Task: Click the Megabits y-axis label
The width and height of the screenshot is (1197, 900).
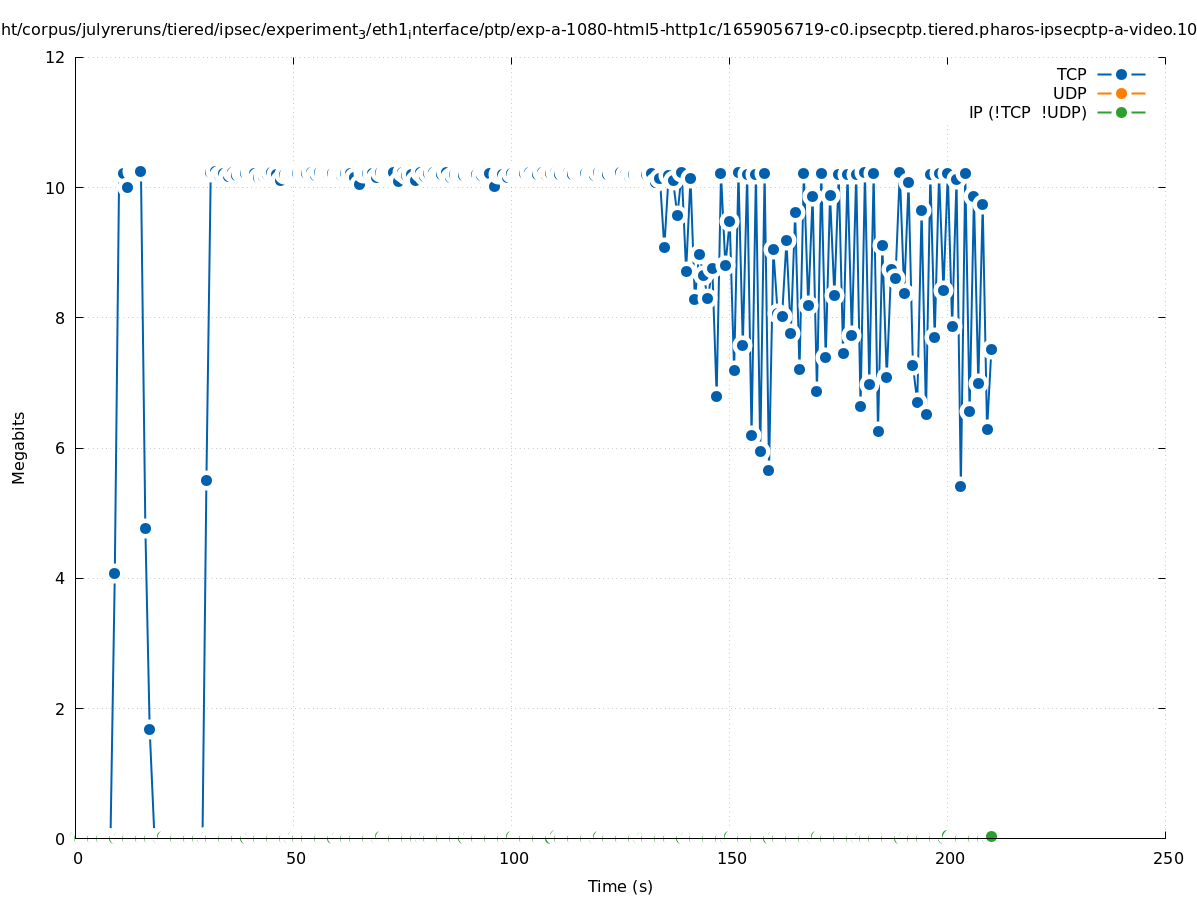Action: [19, 447]
